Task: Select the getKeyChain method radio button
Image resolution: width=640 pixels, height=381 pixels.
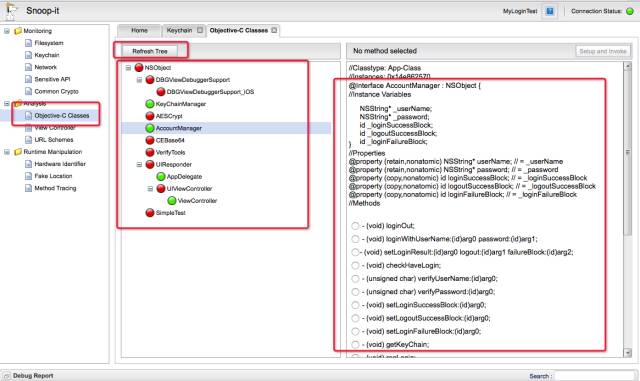Action: click(x=355, y=345)
